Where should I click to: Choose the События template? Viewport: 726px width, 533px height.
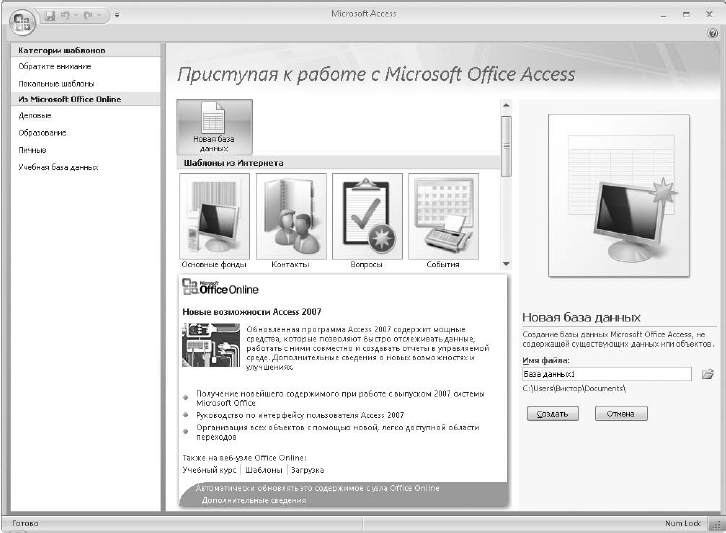[x=443, y=221]
